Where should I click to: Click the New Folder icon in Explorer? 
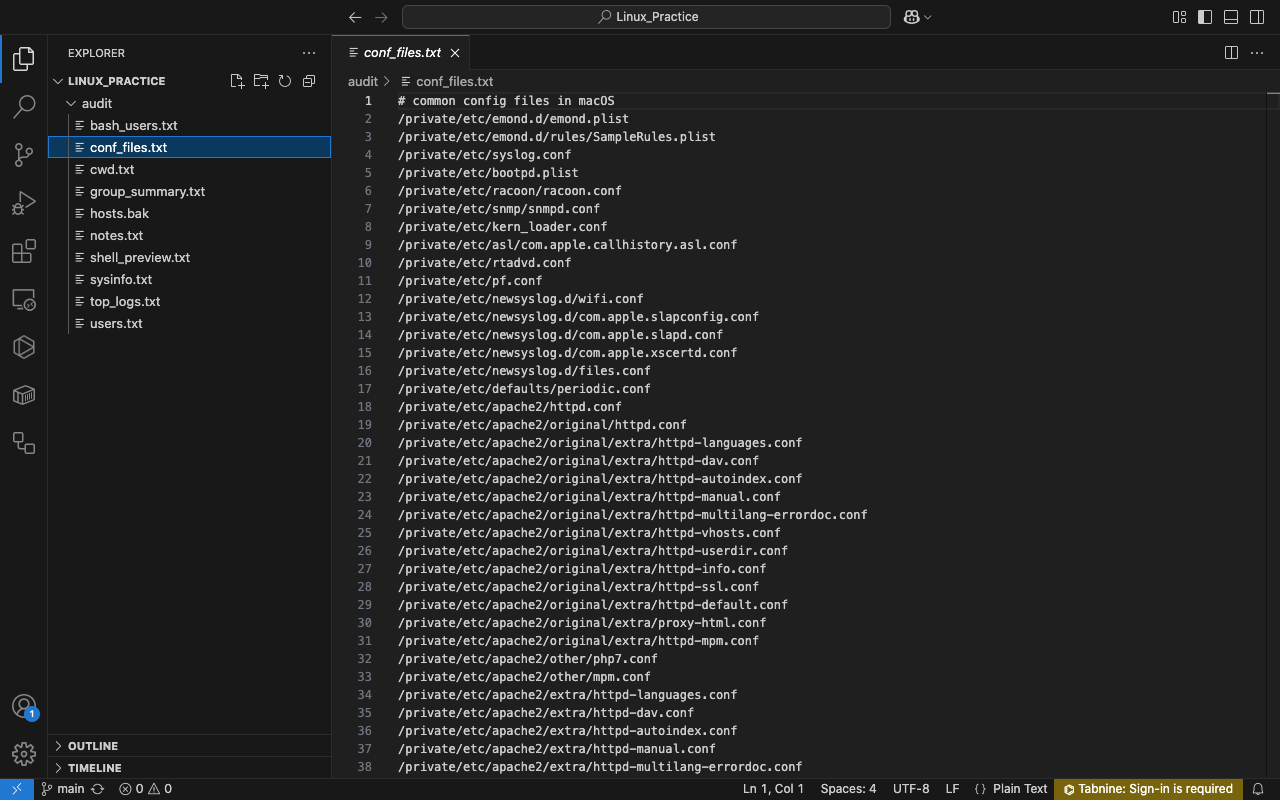pos(261,81)
